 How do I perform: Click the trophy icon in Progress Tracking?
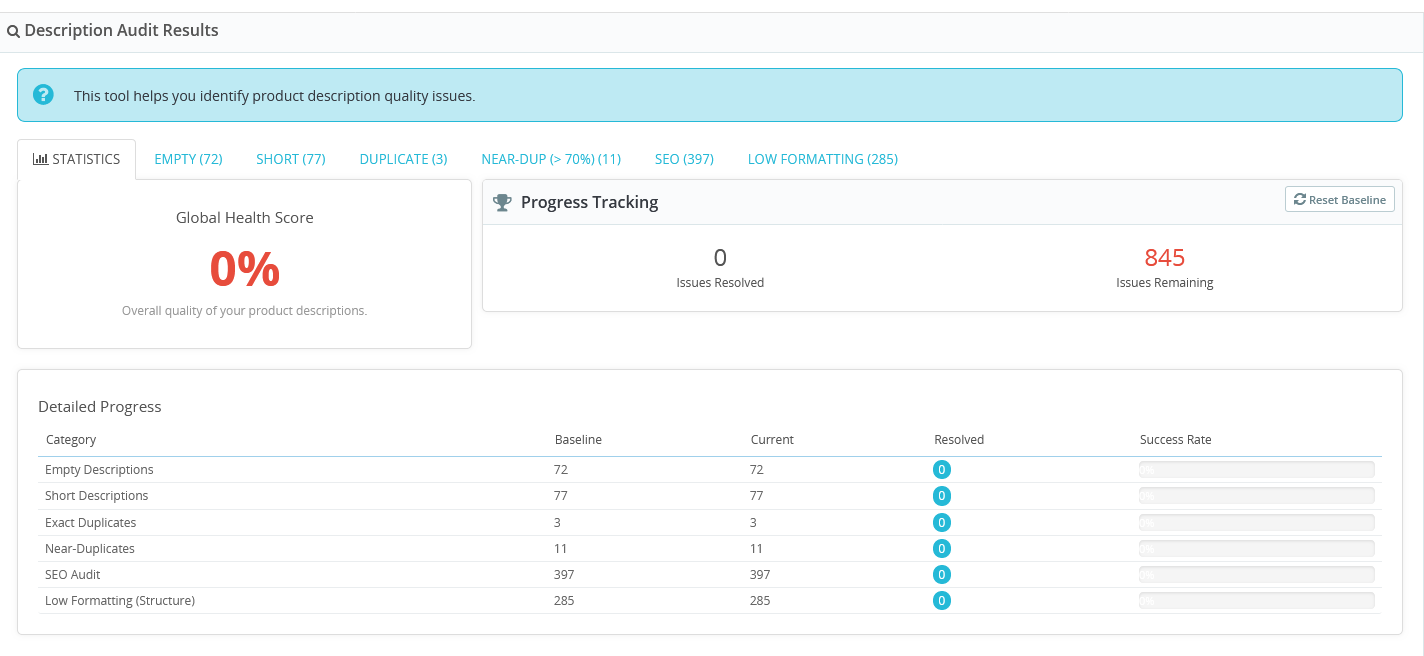pos(503,202)
